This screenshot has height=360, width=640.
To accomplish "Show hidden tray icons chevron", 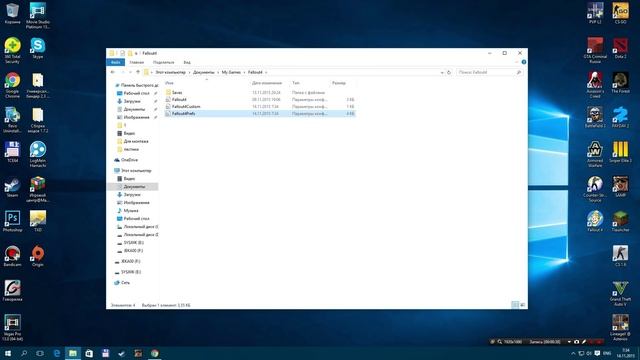I will 573,353.
